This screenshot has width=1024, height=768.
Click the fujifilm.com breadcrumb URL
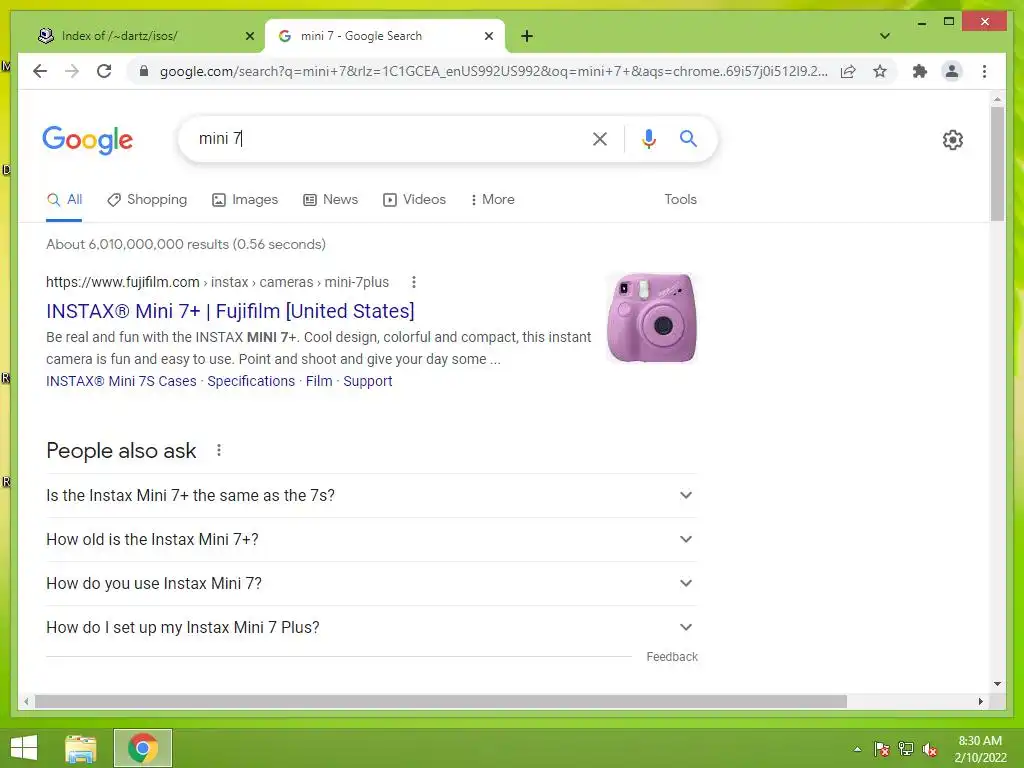pyautogui.click(x=217, y=282)
